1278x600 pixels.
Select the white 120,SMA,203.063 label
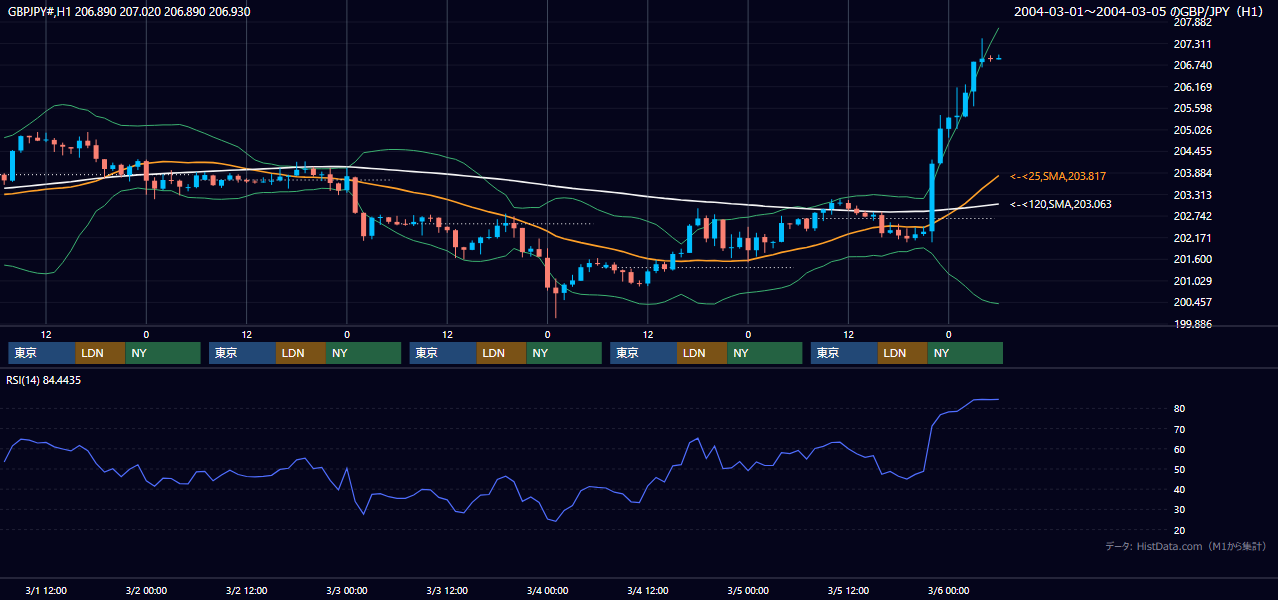pyautogui.click(x=1061, y=204)
